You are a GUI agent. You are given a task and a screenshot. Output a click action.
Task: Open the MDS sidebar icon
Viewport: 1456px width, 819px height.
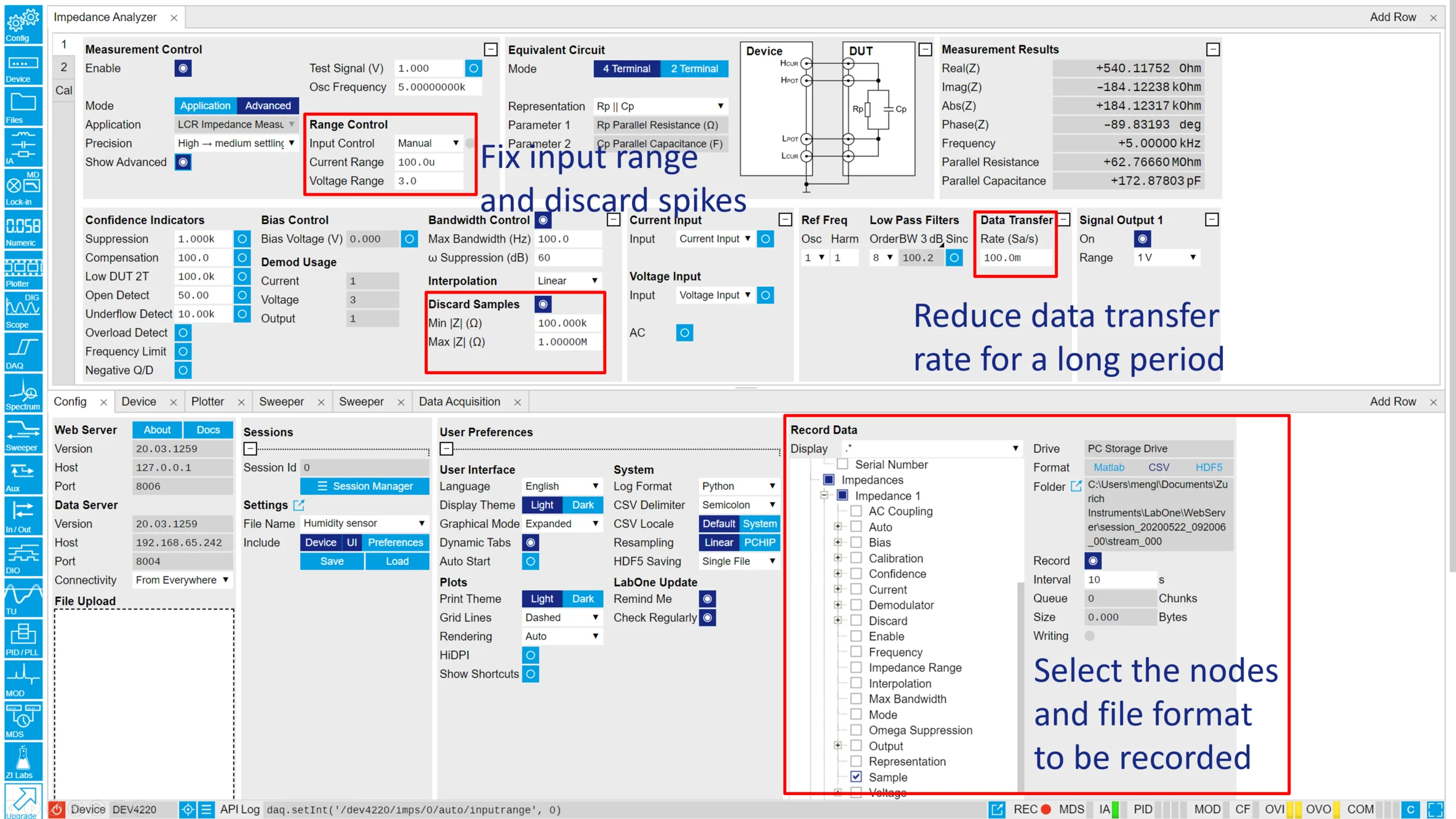[x=23, y=720]
